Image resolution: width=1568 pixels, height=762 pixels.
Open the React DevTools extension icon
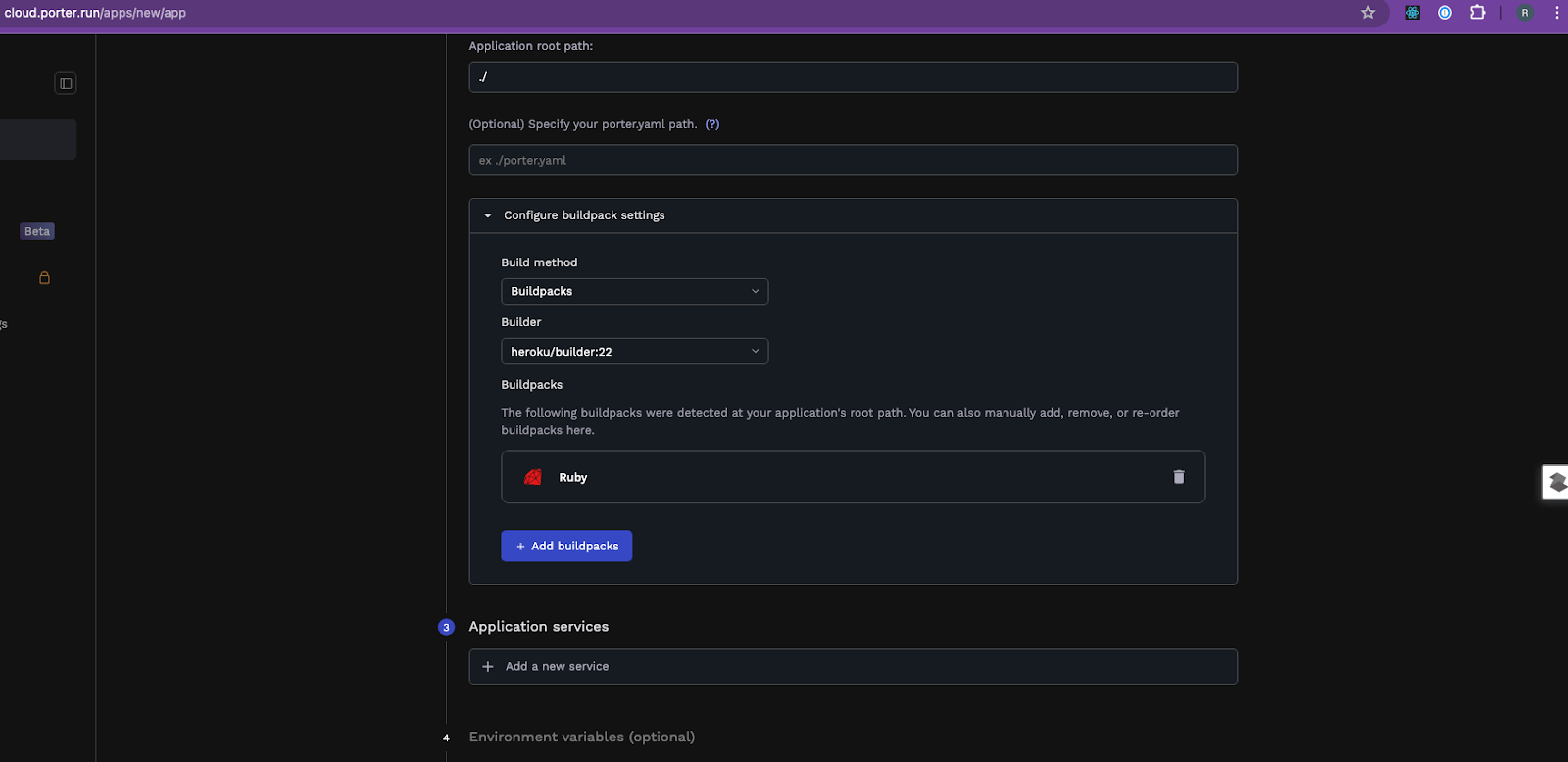1412,13
